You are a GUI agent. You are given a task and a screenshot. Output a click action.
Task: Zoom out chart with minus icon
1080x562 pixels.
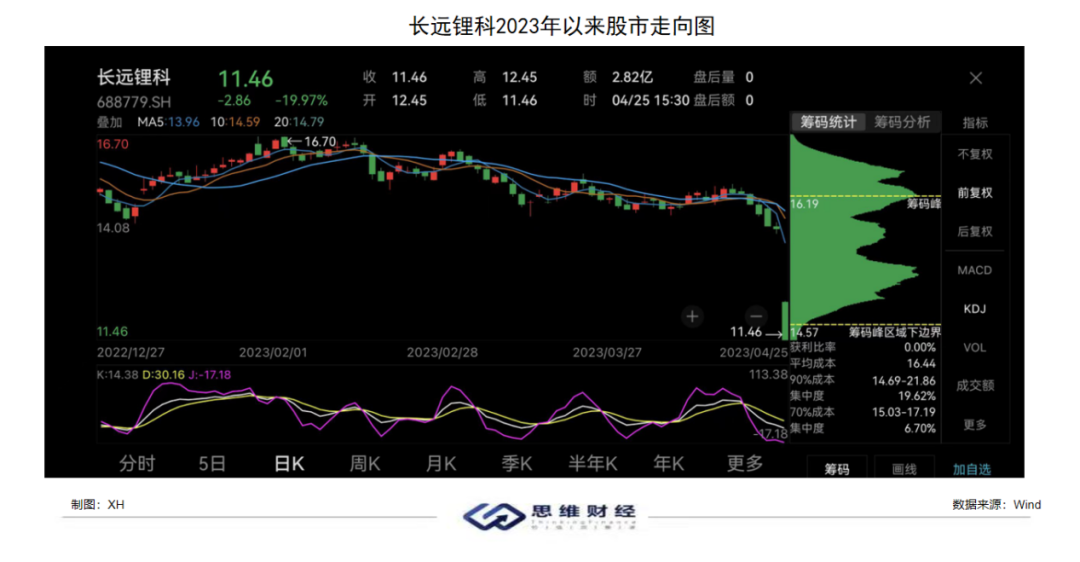756,316
